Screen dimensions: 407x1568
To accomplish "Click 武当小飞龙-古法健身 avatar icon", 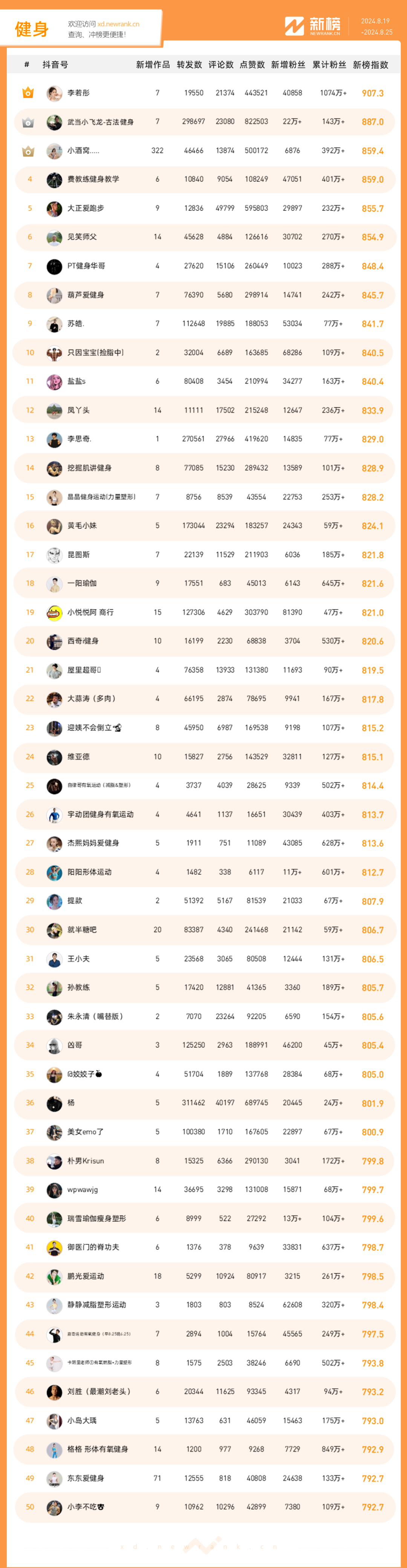I will click(54, 122).
